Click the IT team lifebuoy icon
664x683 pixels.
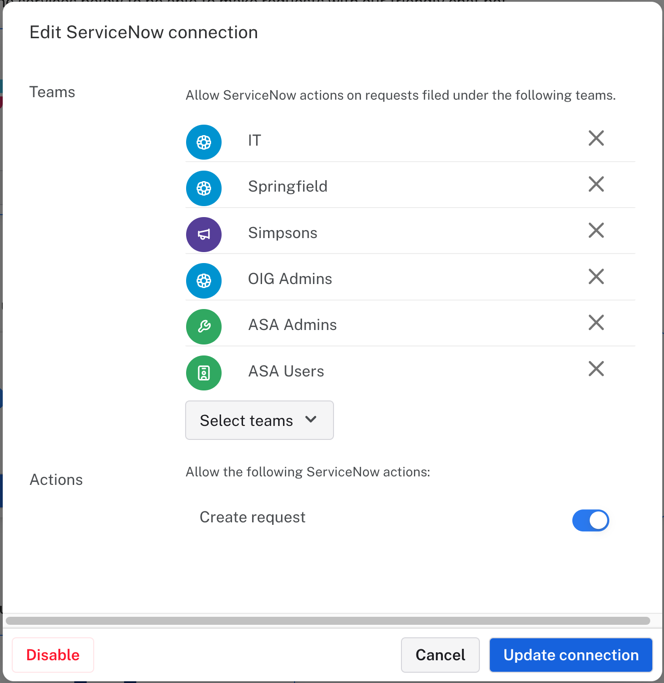point(204,141)
